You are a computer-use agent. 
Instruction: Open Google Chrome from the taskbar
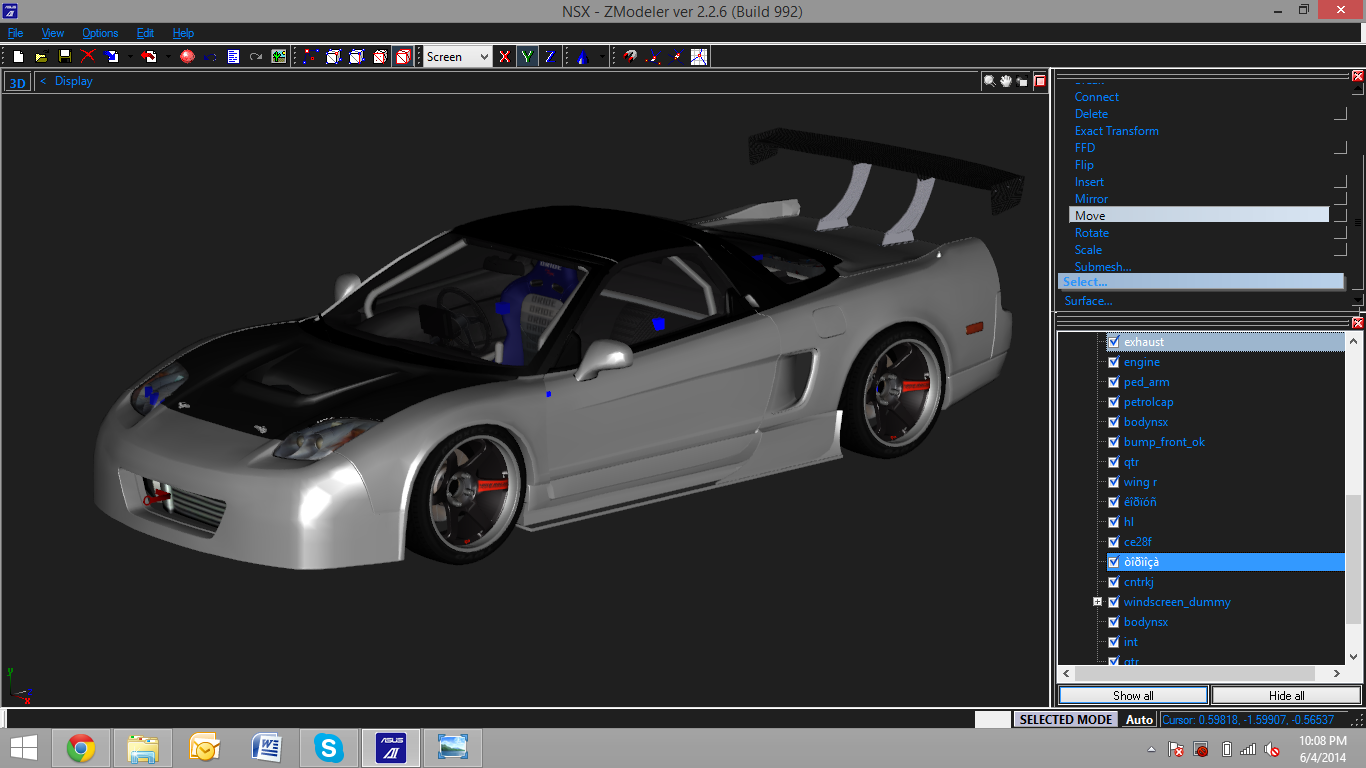[81, 747]
